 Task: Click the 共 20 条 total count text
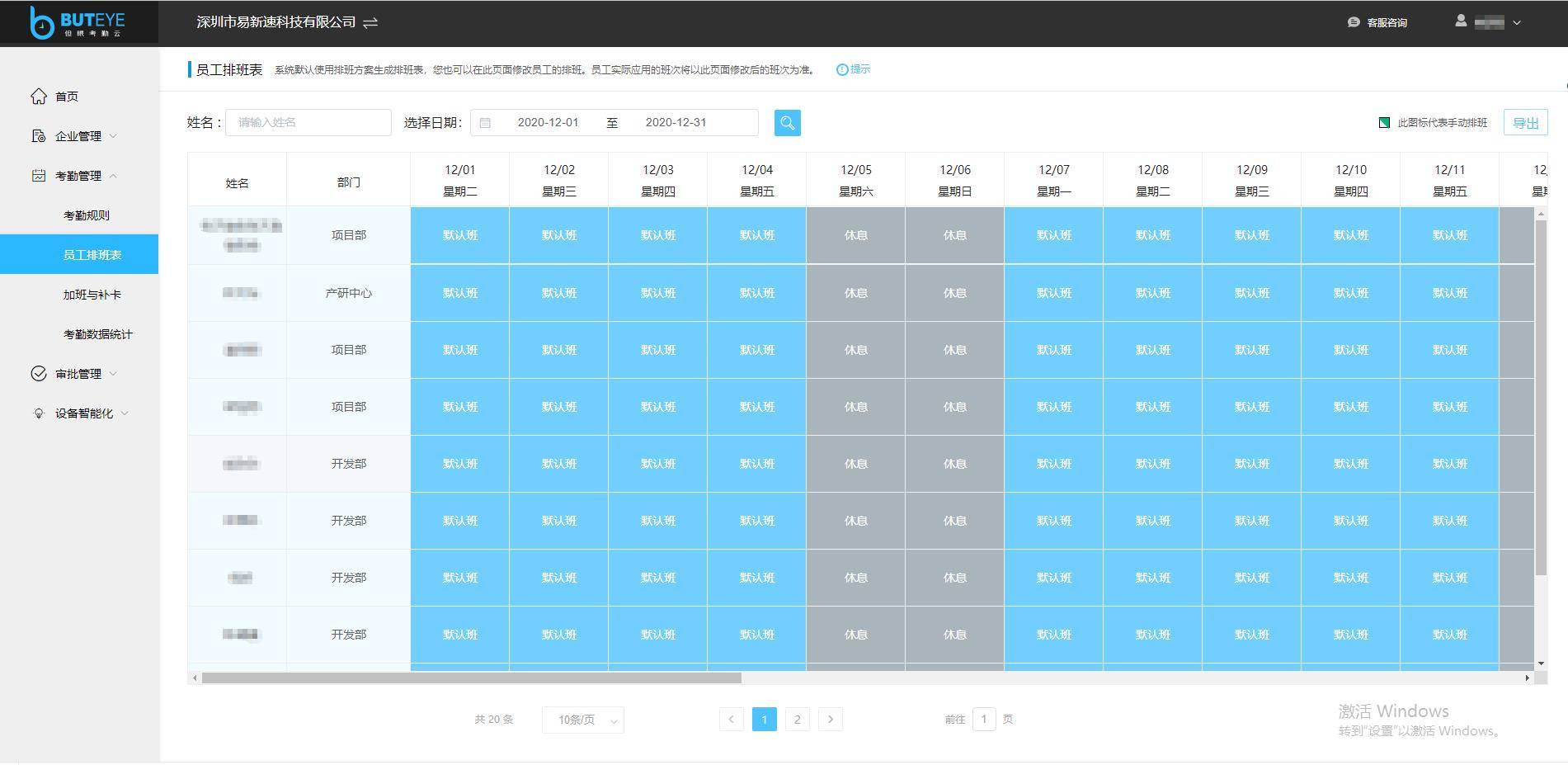tap(494, 720)
